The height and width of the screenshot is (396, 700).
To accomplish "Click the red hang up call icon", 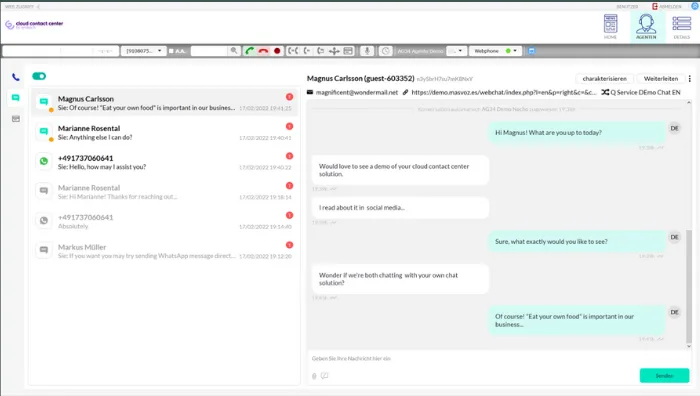I will tap(263, 51).
